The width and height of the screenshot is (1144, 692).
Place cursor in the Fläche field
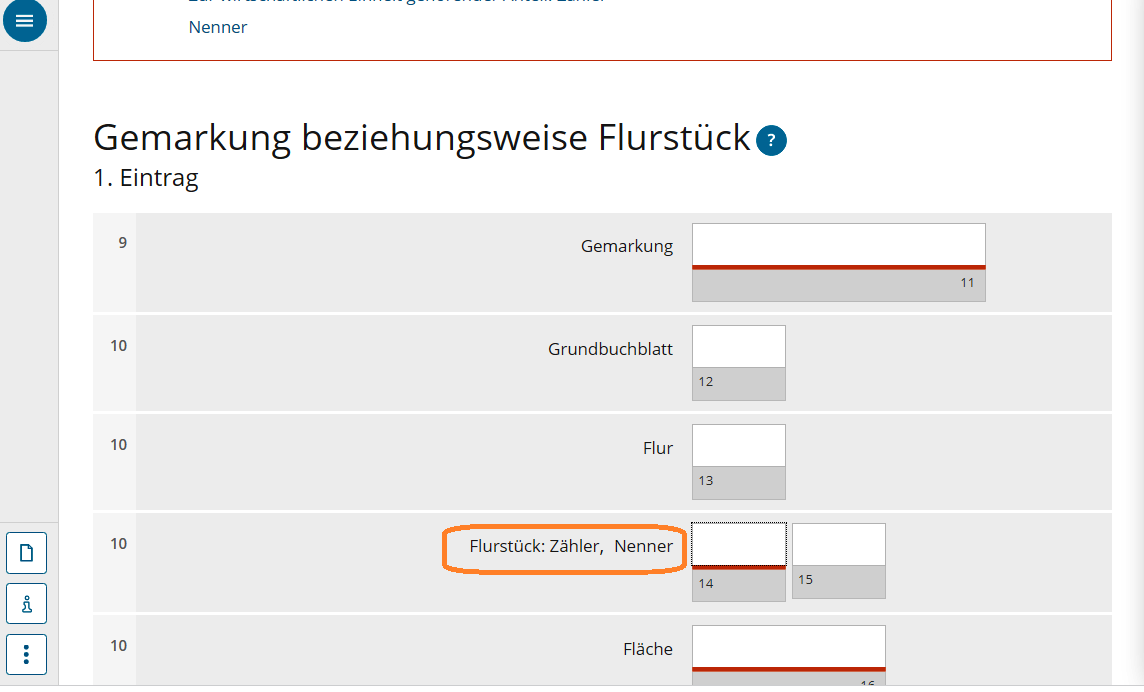(787, 647)
